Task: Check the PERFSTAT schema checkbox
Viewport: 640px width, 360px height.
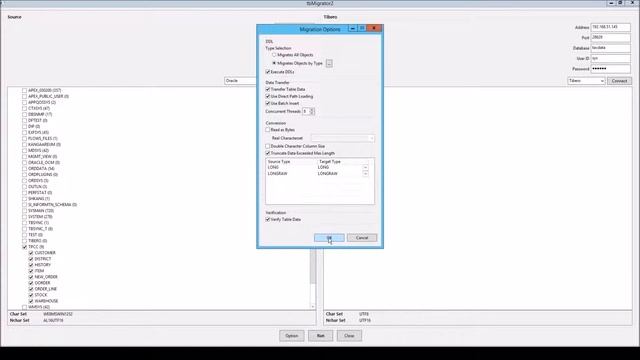Action: click(x=24, y=193)
